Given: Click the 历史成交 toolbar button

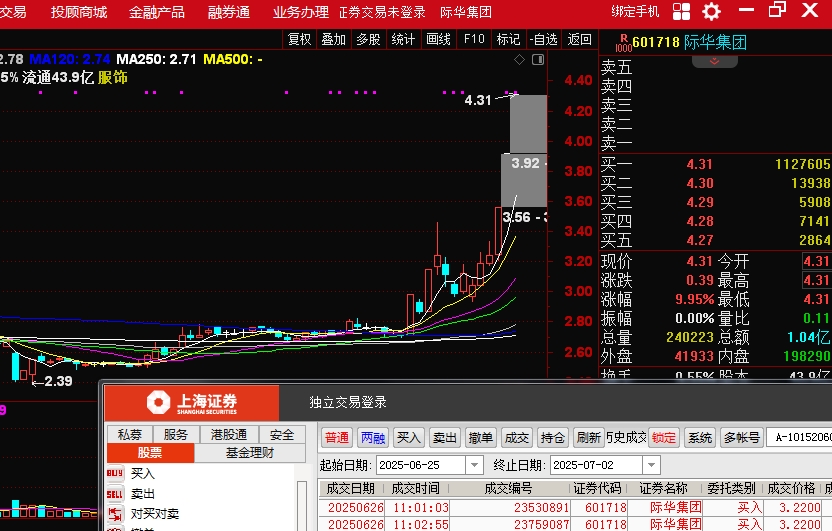Looking at the screenshot, I should [627, 438].
